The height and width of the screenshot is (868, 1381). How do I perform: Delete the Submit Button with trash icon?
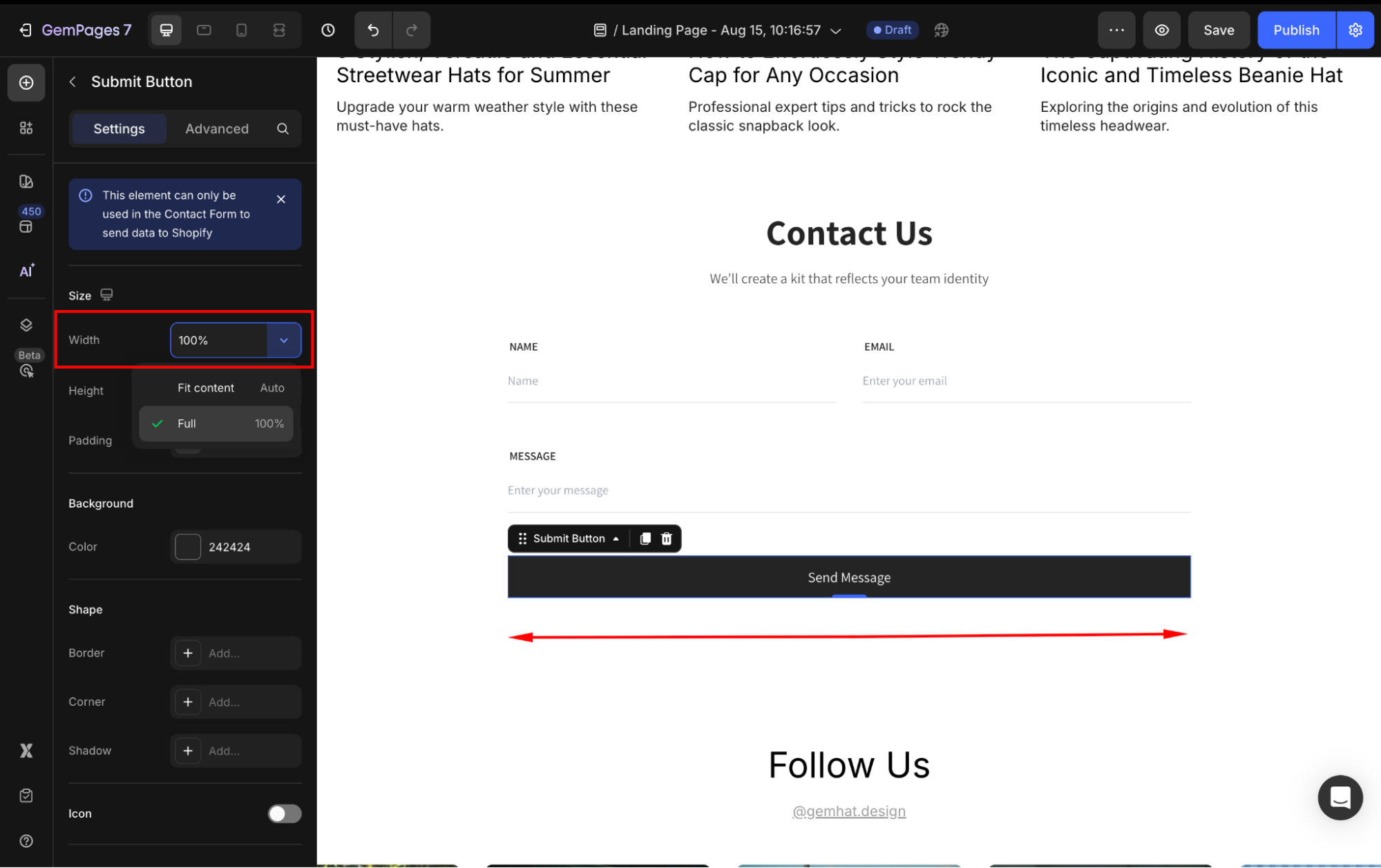667,539
